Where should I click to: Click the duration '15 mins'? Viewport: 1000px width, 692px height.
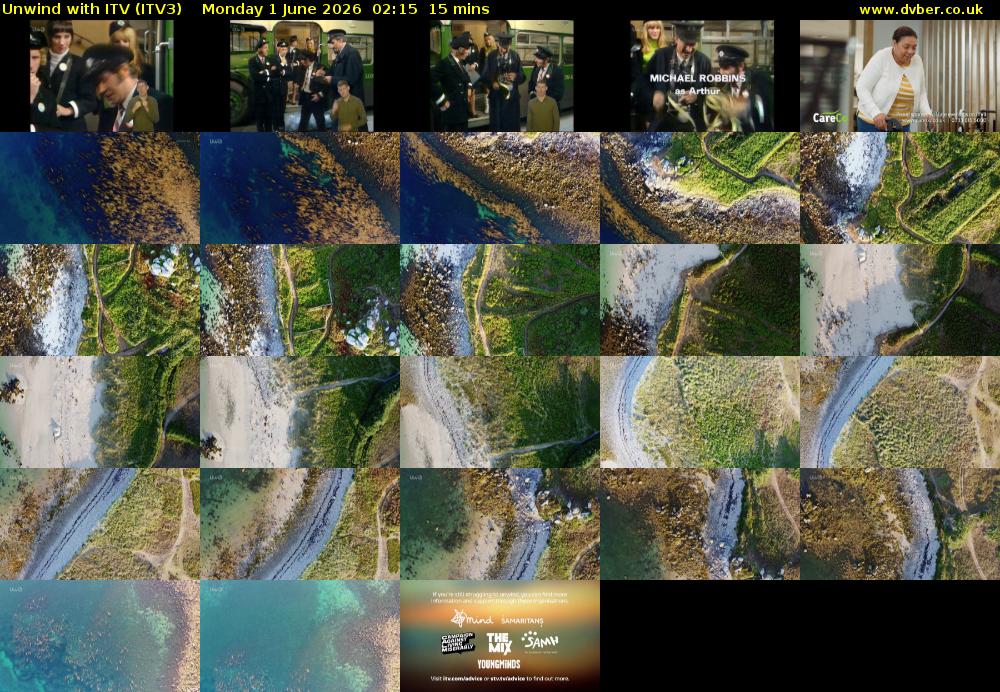point(459,9)
